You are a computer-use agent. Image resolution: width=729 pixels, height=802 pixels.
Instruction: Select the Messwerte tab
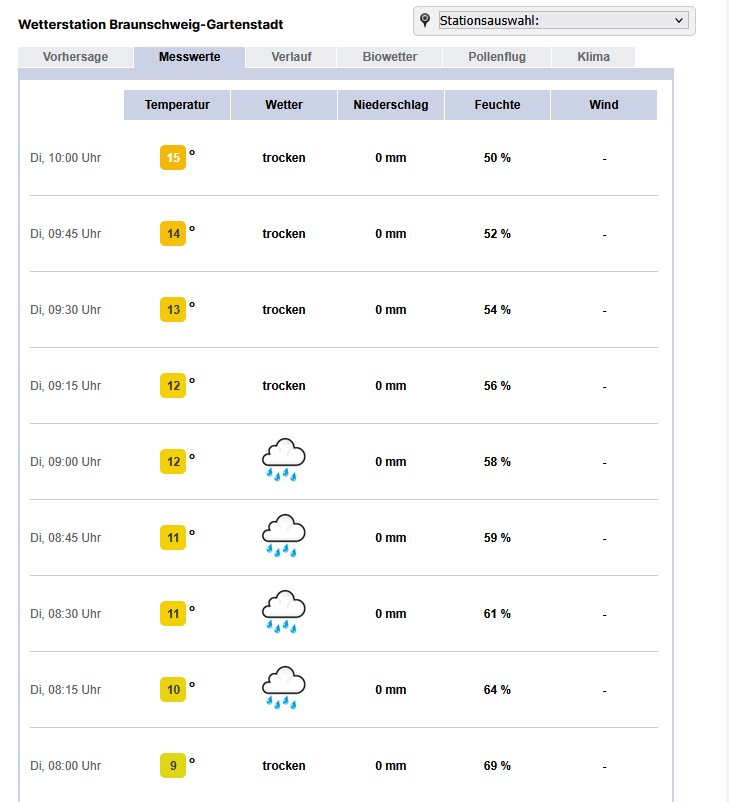click(x=189, y=57)
